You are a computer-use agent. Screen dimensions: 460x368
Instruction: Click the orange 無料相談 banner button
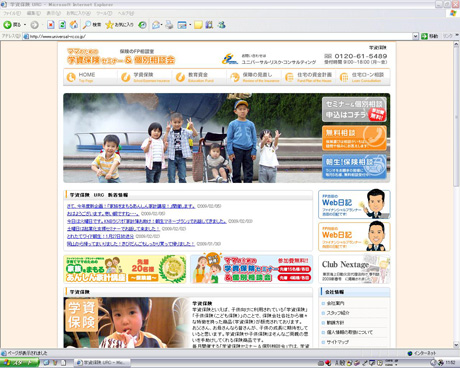tap(354, 138)
